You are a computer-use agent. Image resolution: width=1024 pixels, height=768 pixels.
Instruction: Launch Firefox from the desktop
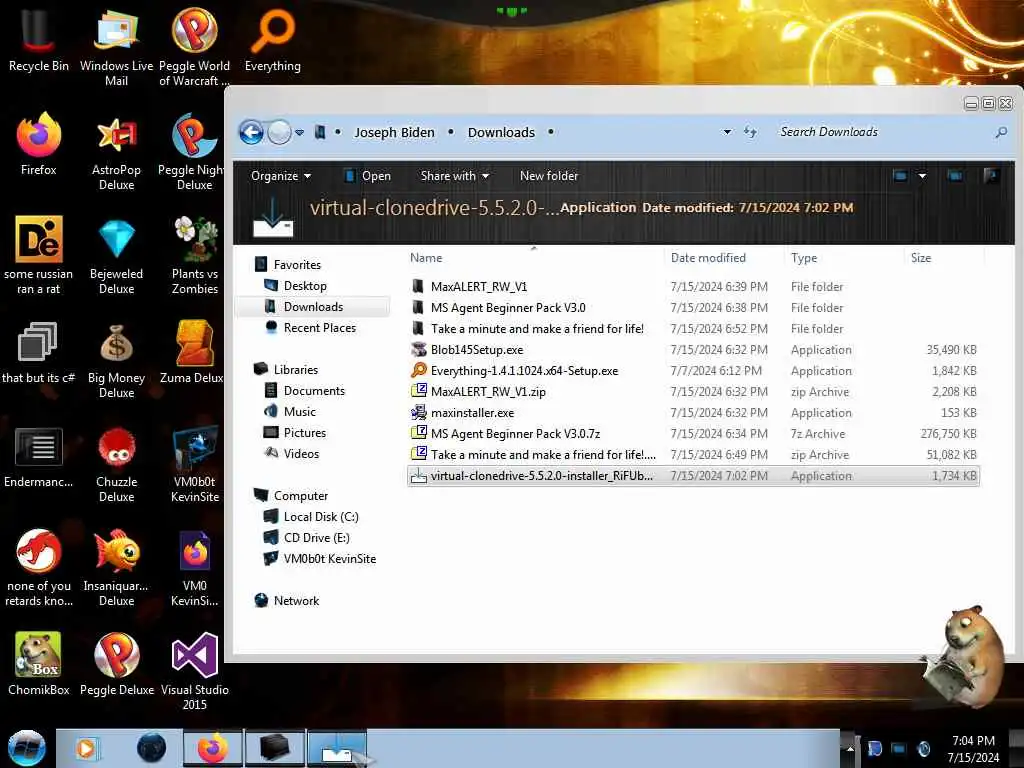(x=38, y=144)
